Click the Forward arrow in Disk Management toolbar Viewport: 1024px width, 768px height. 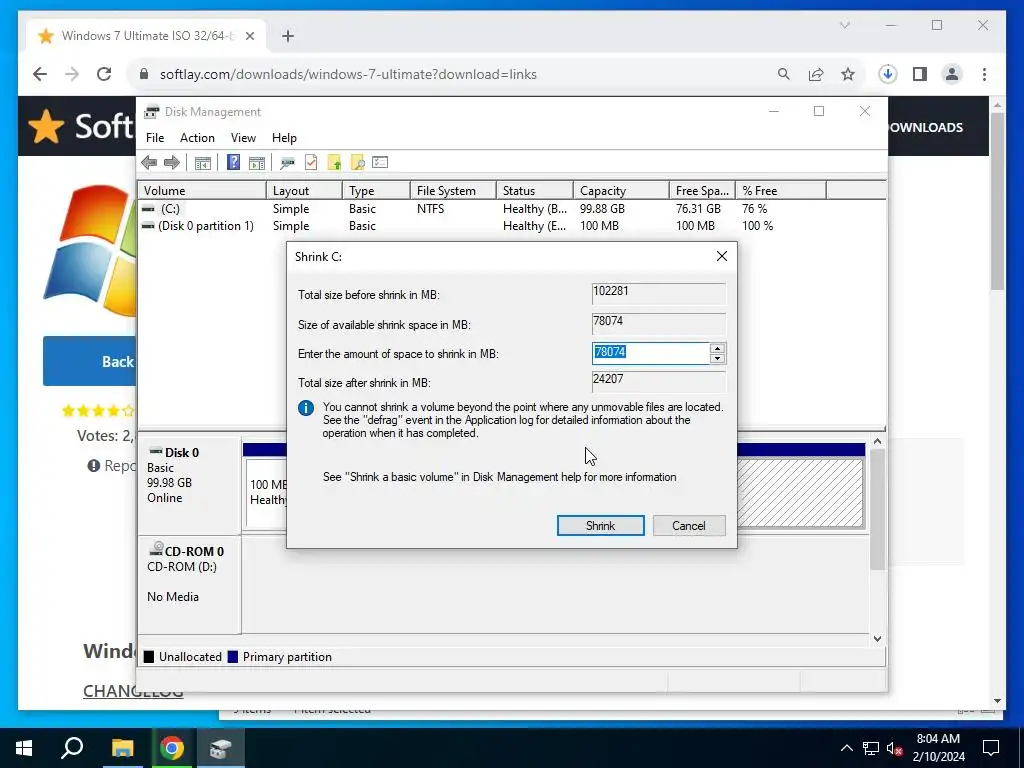pos(172,163)
